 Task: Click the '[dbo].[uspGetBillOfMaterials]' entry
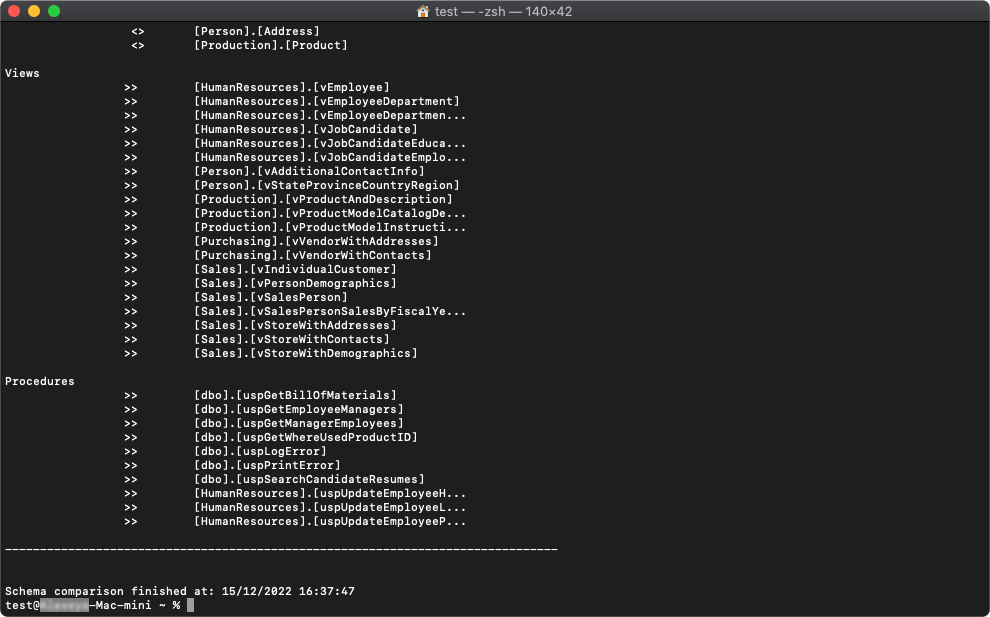295,395
